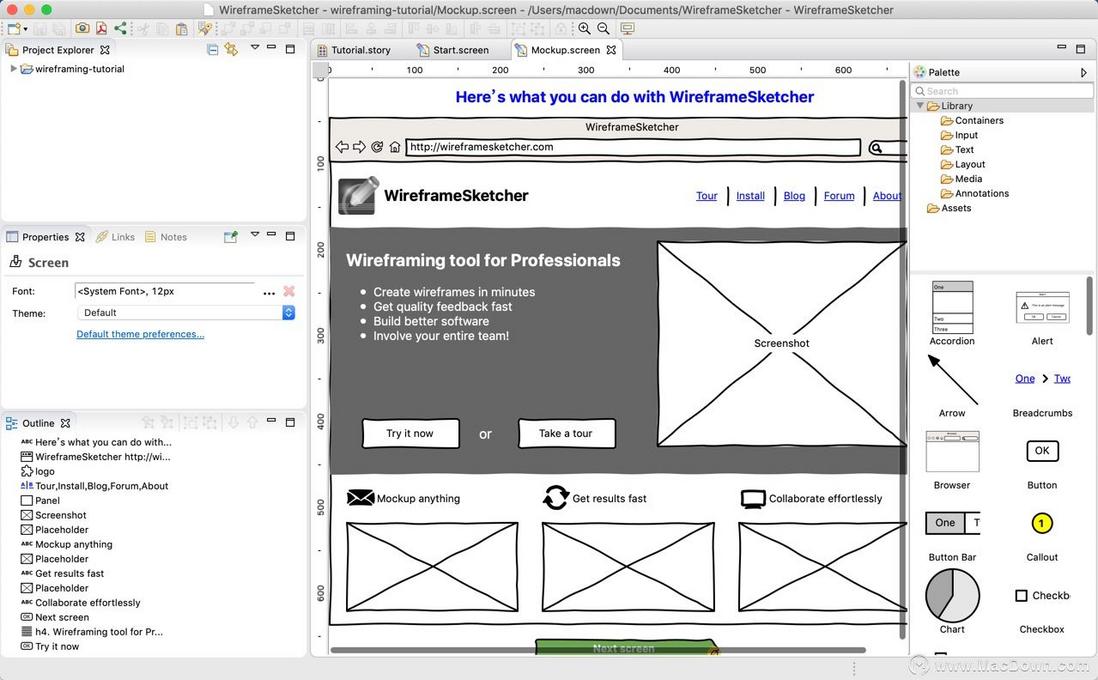The image size is (1098, 680).
Task: Click the Zoom Out magnifier icon
Action: (x=603, y=29)
